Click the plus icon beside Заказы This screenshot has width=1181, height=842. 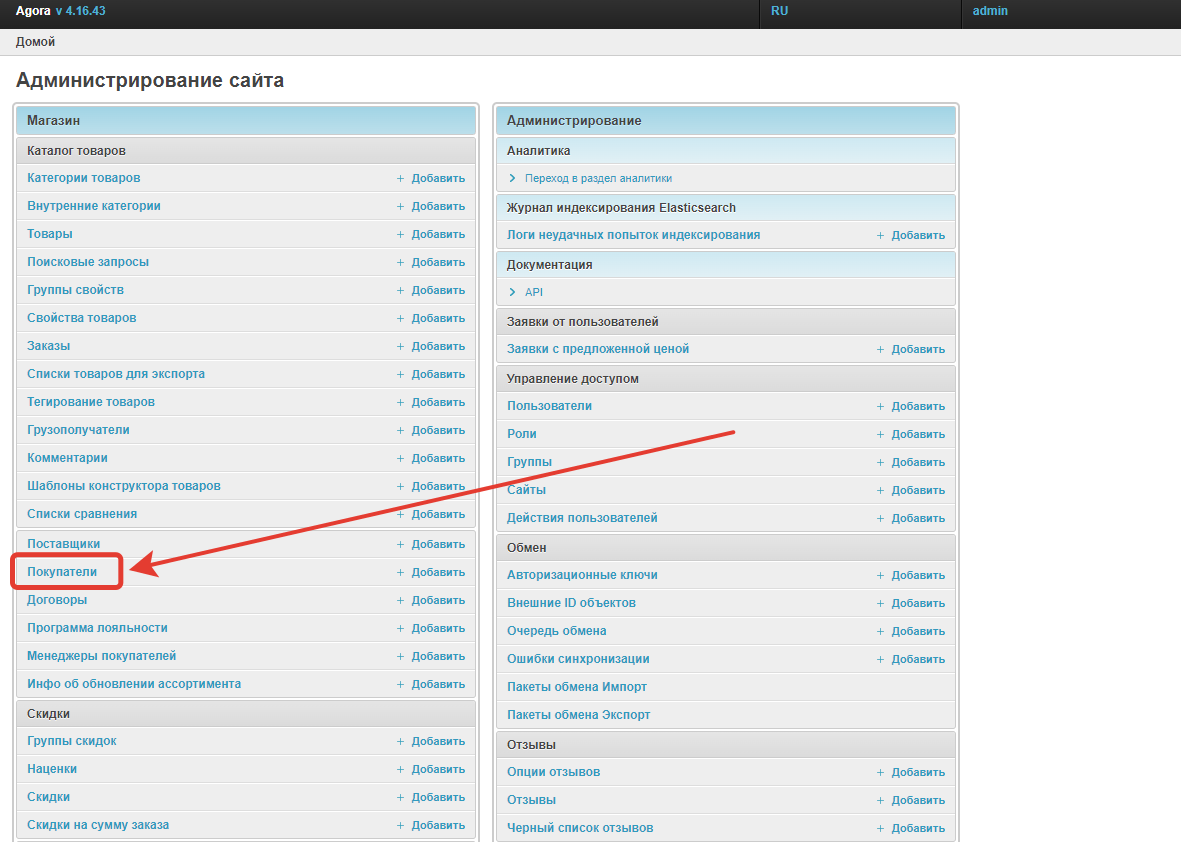400,346
